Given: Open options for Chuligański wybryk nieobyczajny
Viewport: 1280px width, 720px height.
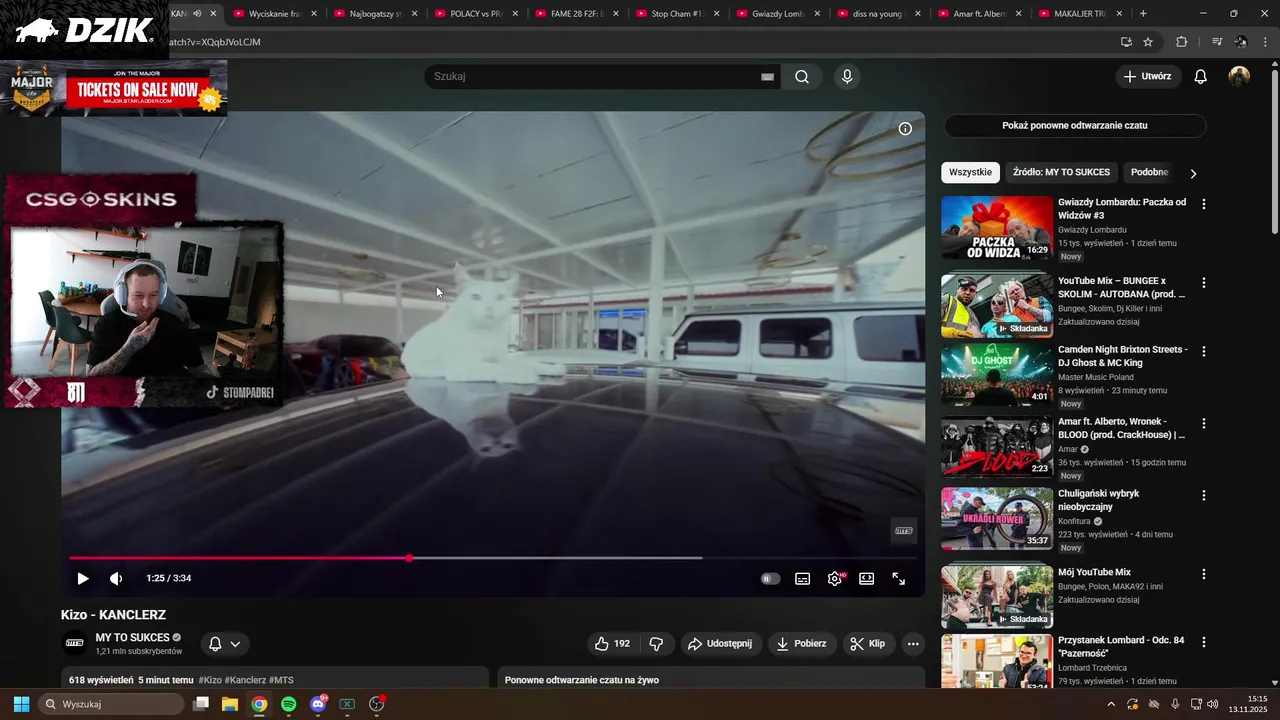Looking at the screenshot, I should click(1204, 496).
